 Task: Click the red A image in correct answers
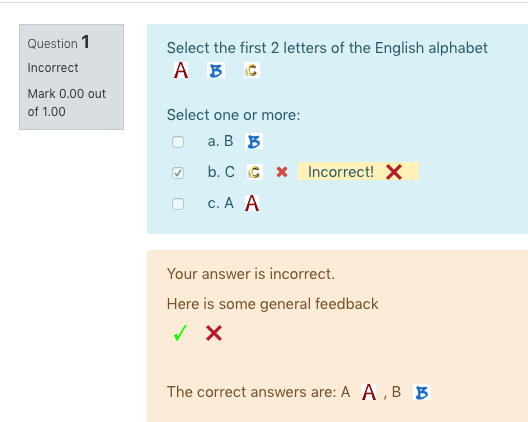369,392
